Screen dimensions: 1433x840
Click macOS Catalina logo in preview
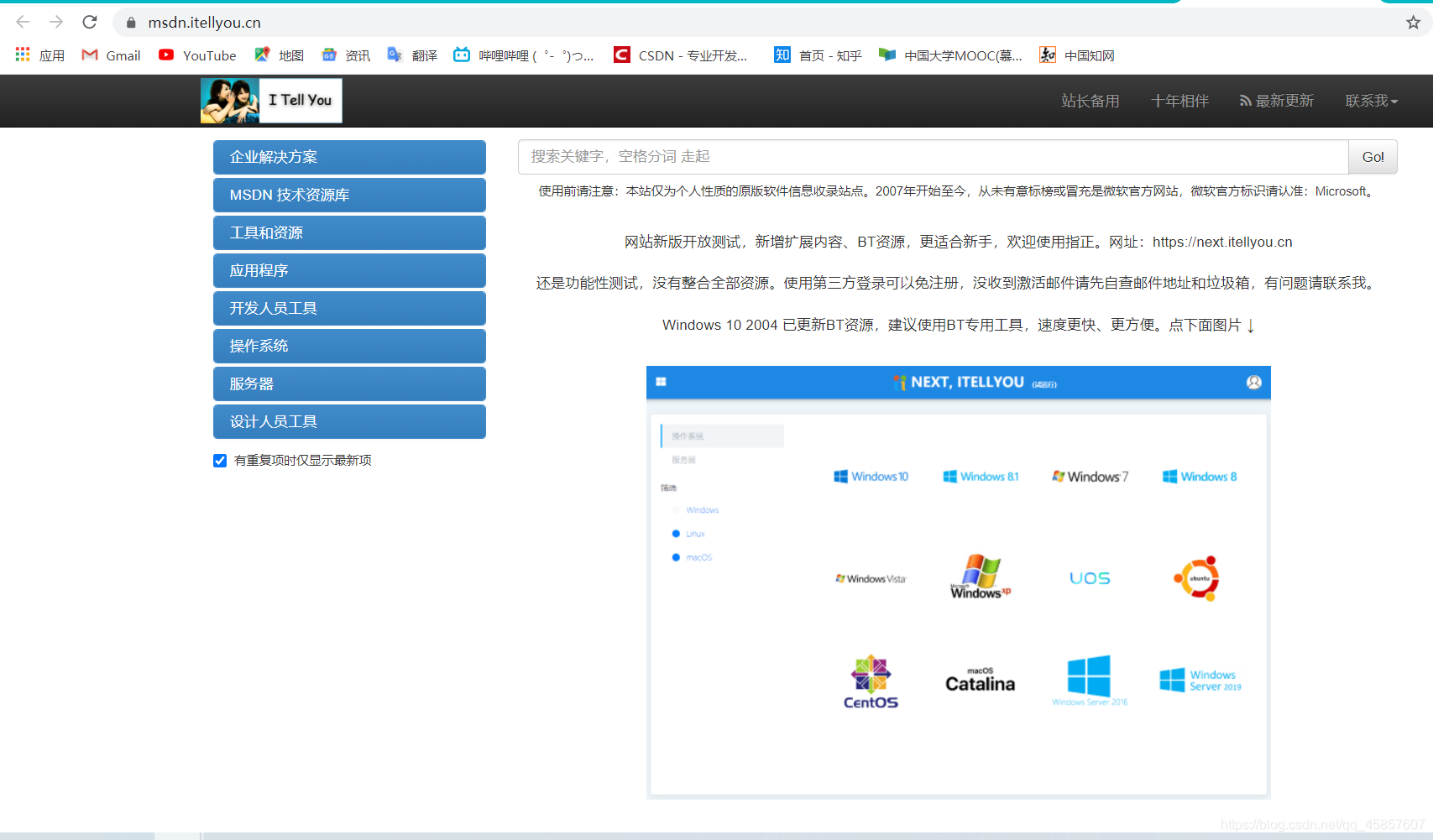tap(981, 681)
